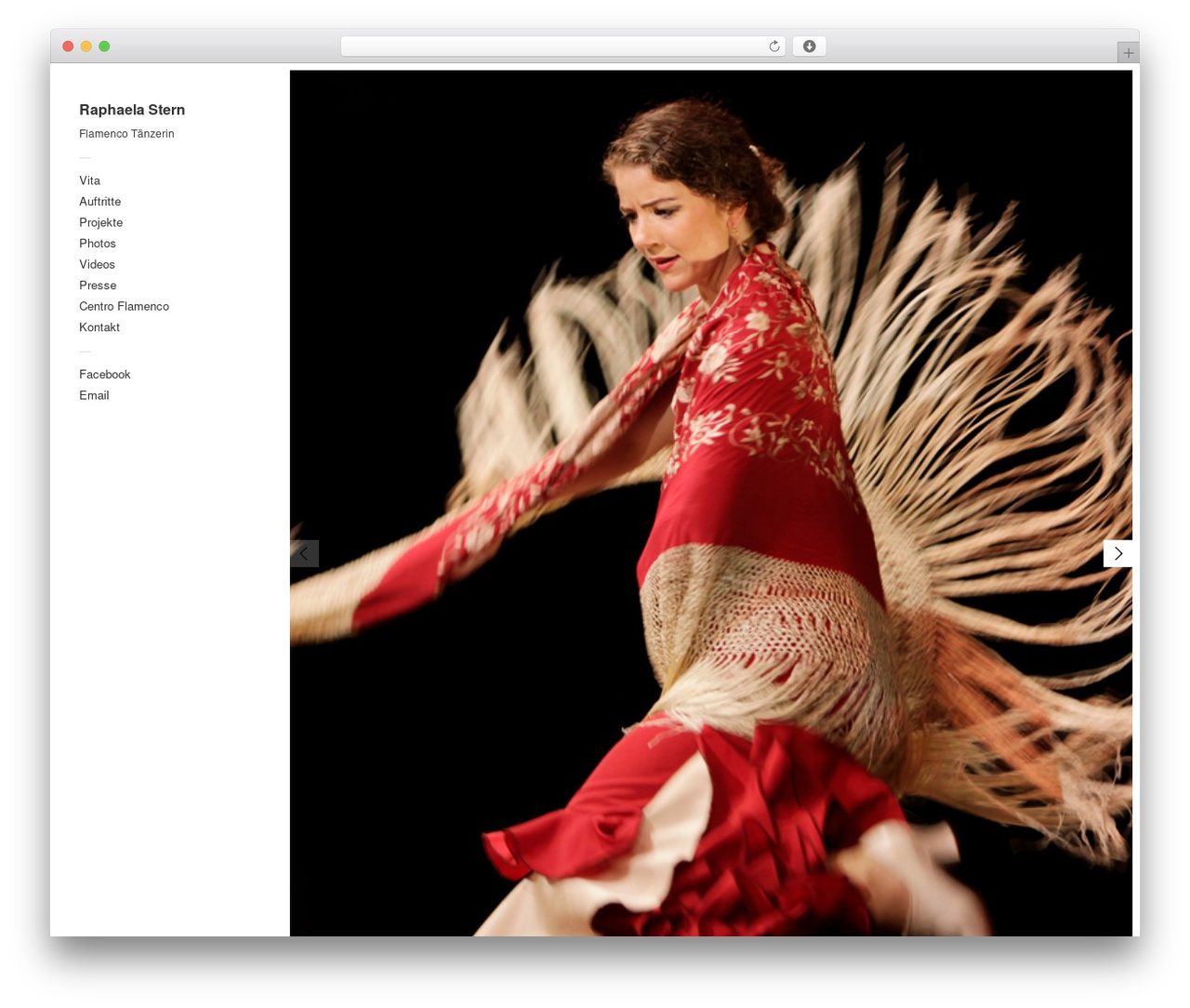Show the previous slideshow photo arrow
Viewport: 1190px width, 1008px height.
tap(304, 553)
